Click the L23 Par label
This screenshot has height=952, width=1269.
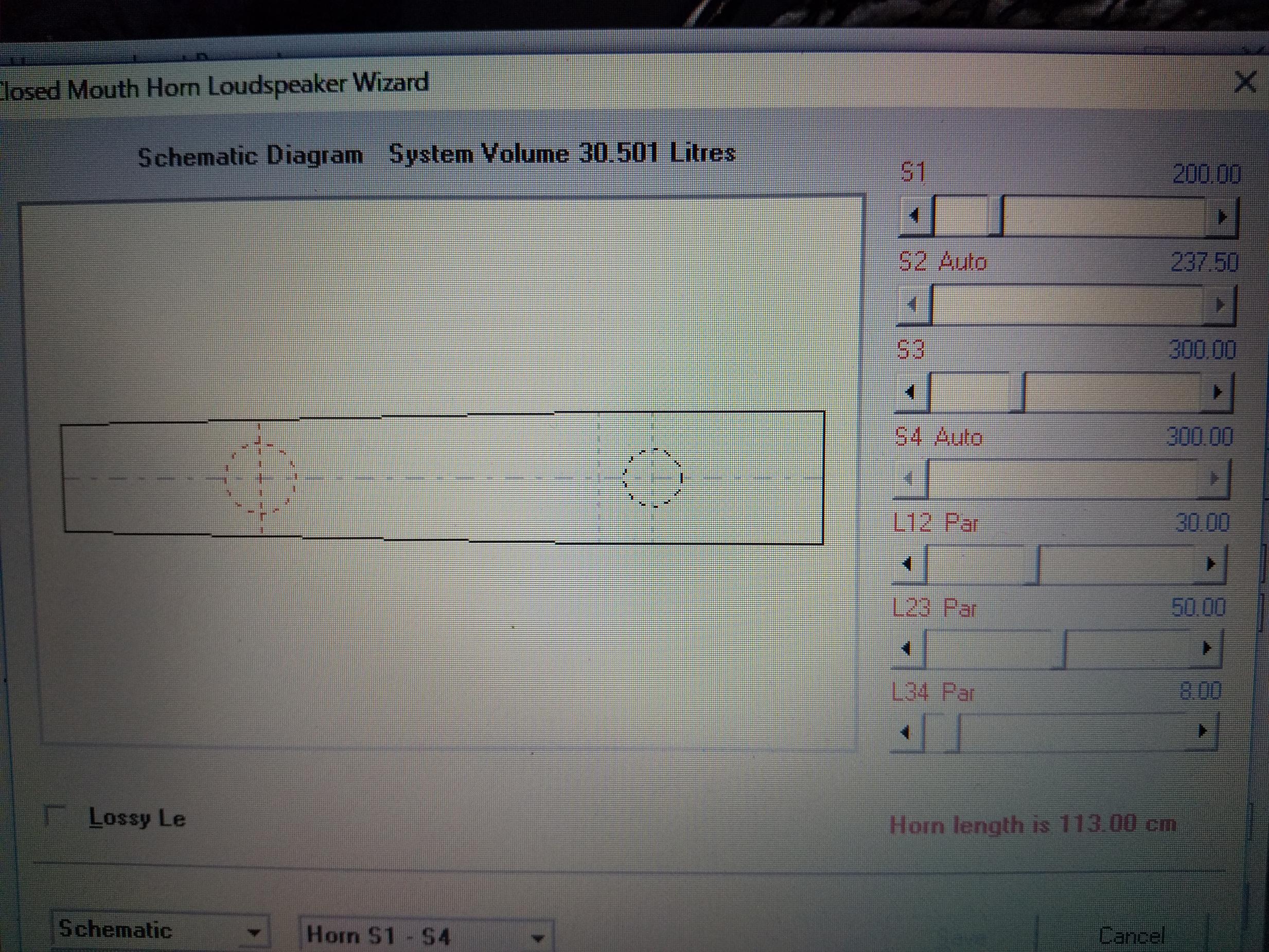[x=934, y=608]
